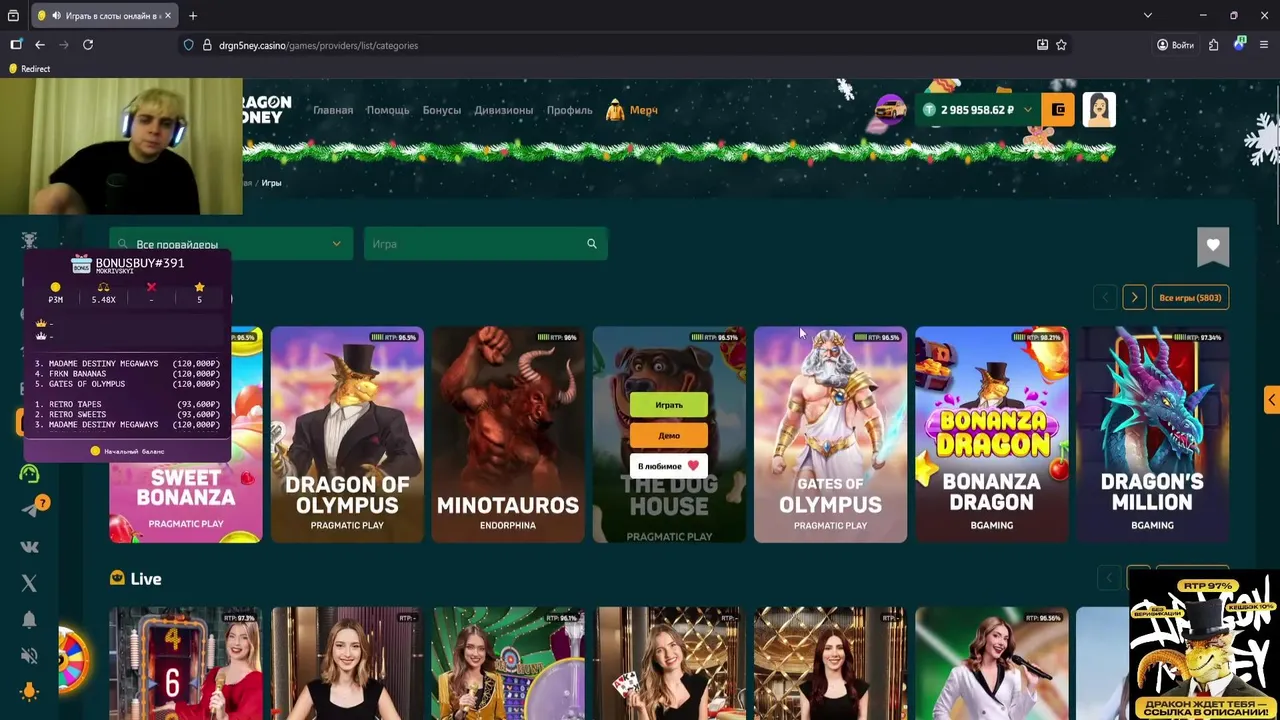Open the X social network icon
The height and width of the screenshot is (720, 1280).
(x=29, y=583)
